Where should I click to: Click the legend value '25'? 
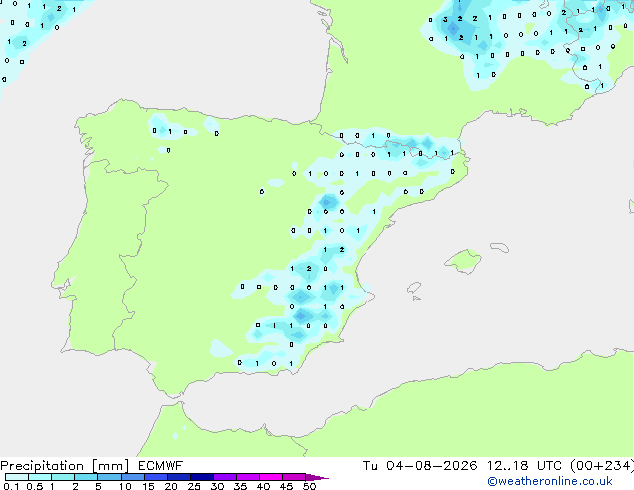(x=194, y=486)
